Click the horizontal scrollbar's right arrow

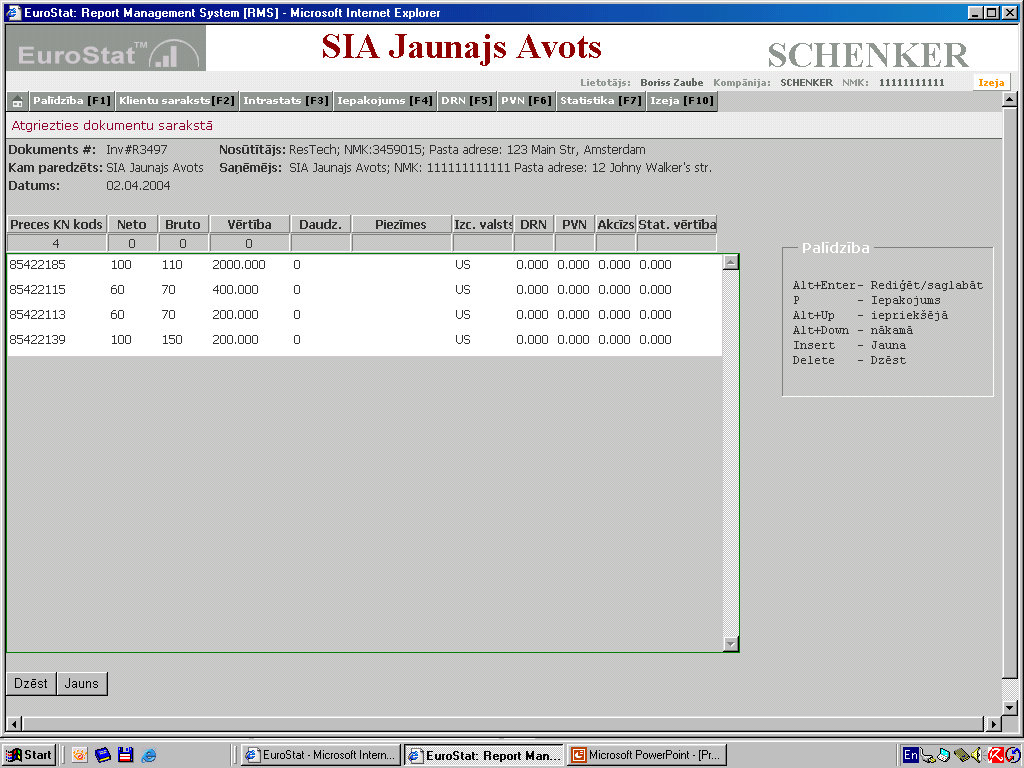pos(993,724)
